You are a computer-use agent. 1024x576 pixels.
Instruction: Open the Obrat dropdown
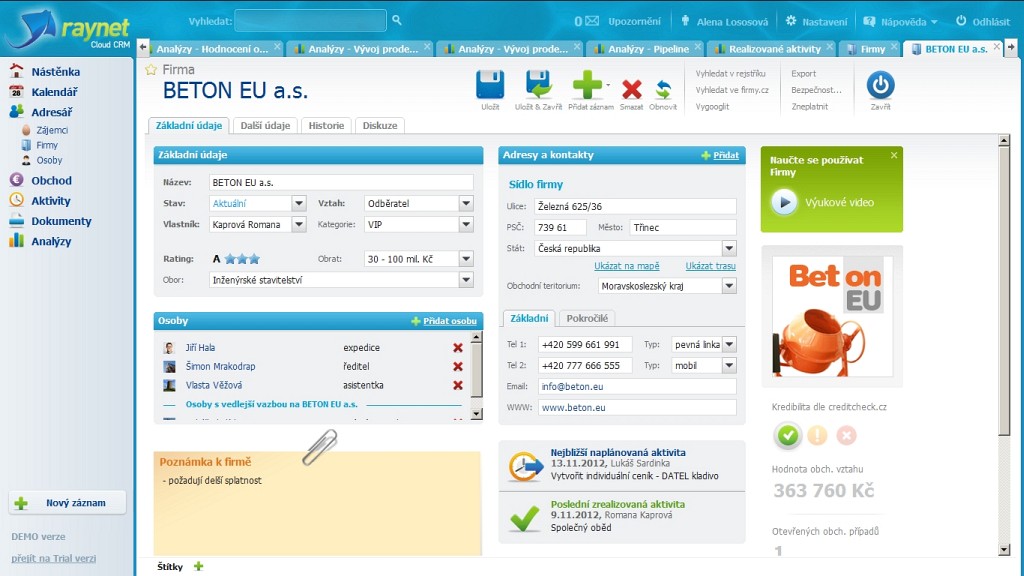(466, 259)
